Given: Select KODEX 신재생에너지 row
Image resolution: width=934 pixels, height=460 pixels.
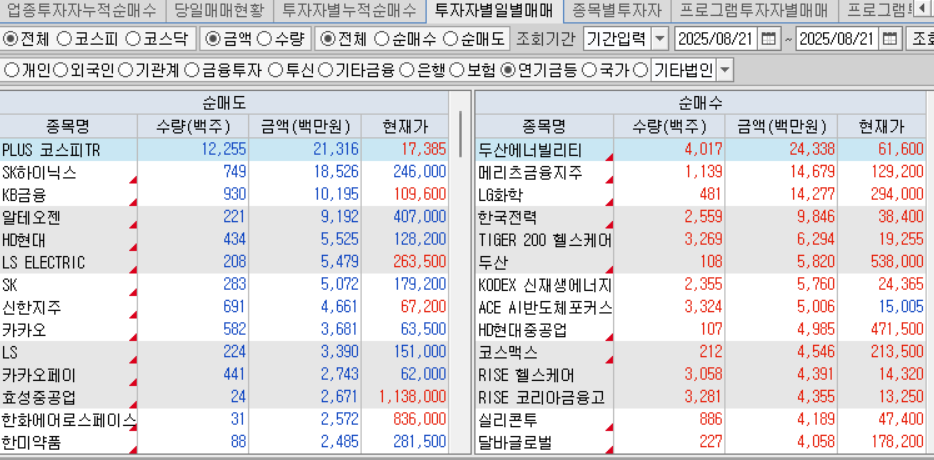Looking at the screenshot, I should point(700,285).
